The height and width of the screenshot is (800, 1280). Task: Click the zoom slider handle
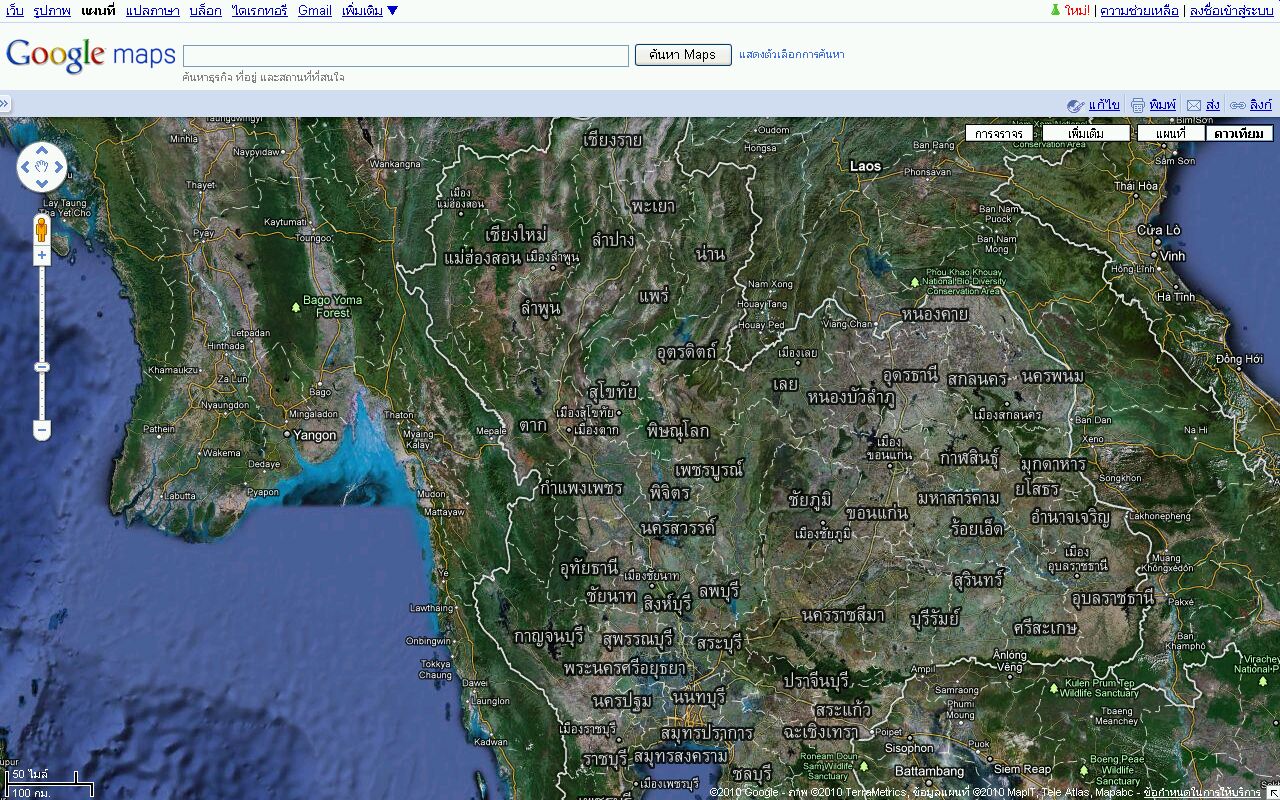(42, 367)
